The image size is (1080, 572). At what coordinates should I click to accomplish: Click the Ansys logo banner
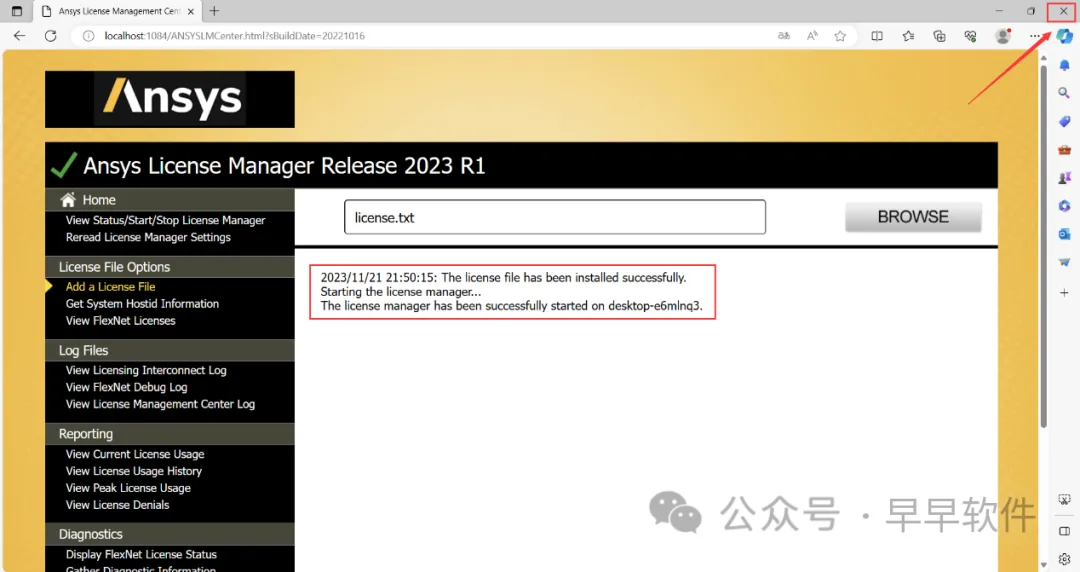[x=169, y=99]
